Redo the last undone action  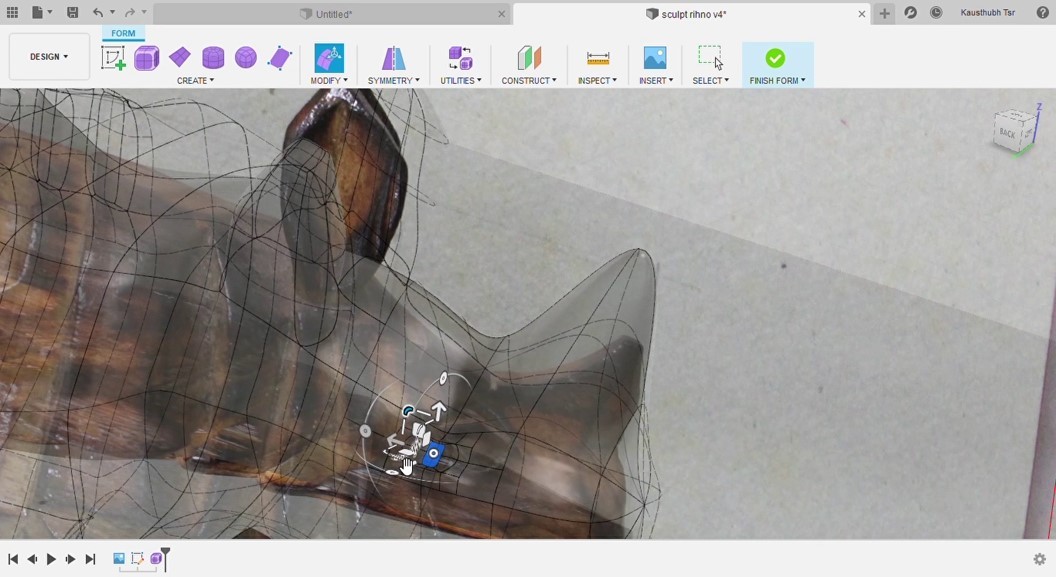pos(129,12)
